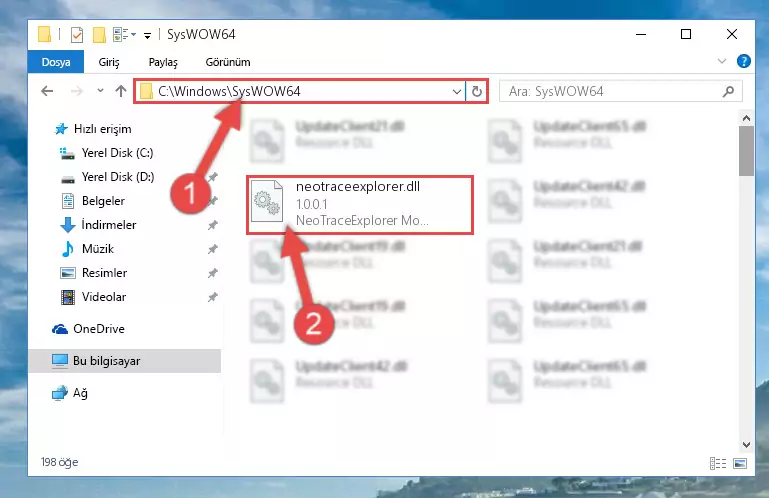Go back with the left arrow button
The image size is (769, 498).
click(x=47, y=91)
